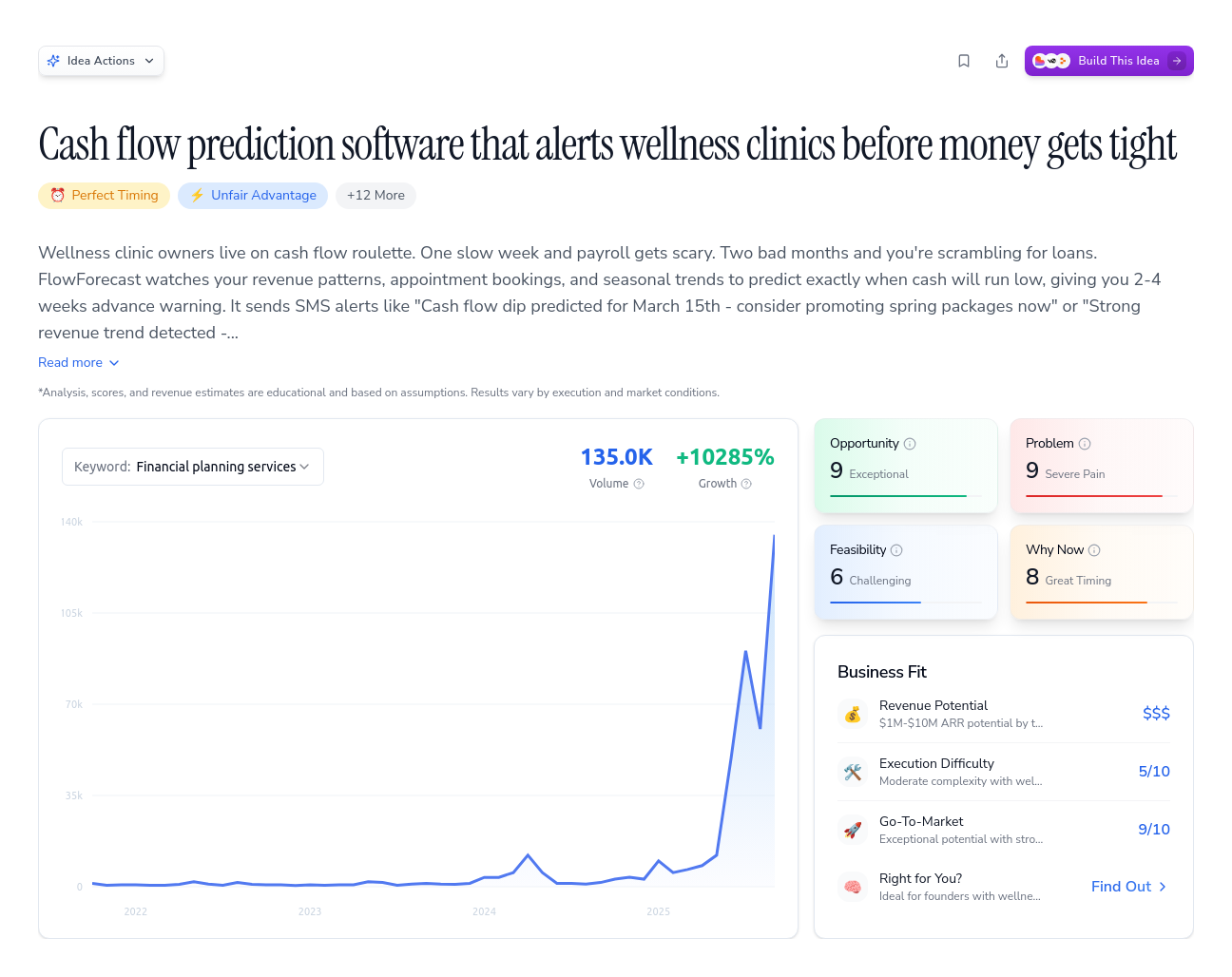Click the Opportunity score info icon
Viewport: 1232px width, 977px height.
[x=910, y=443]
